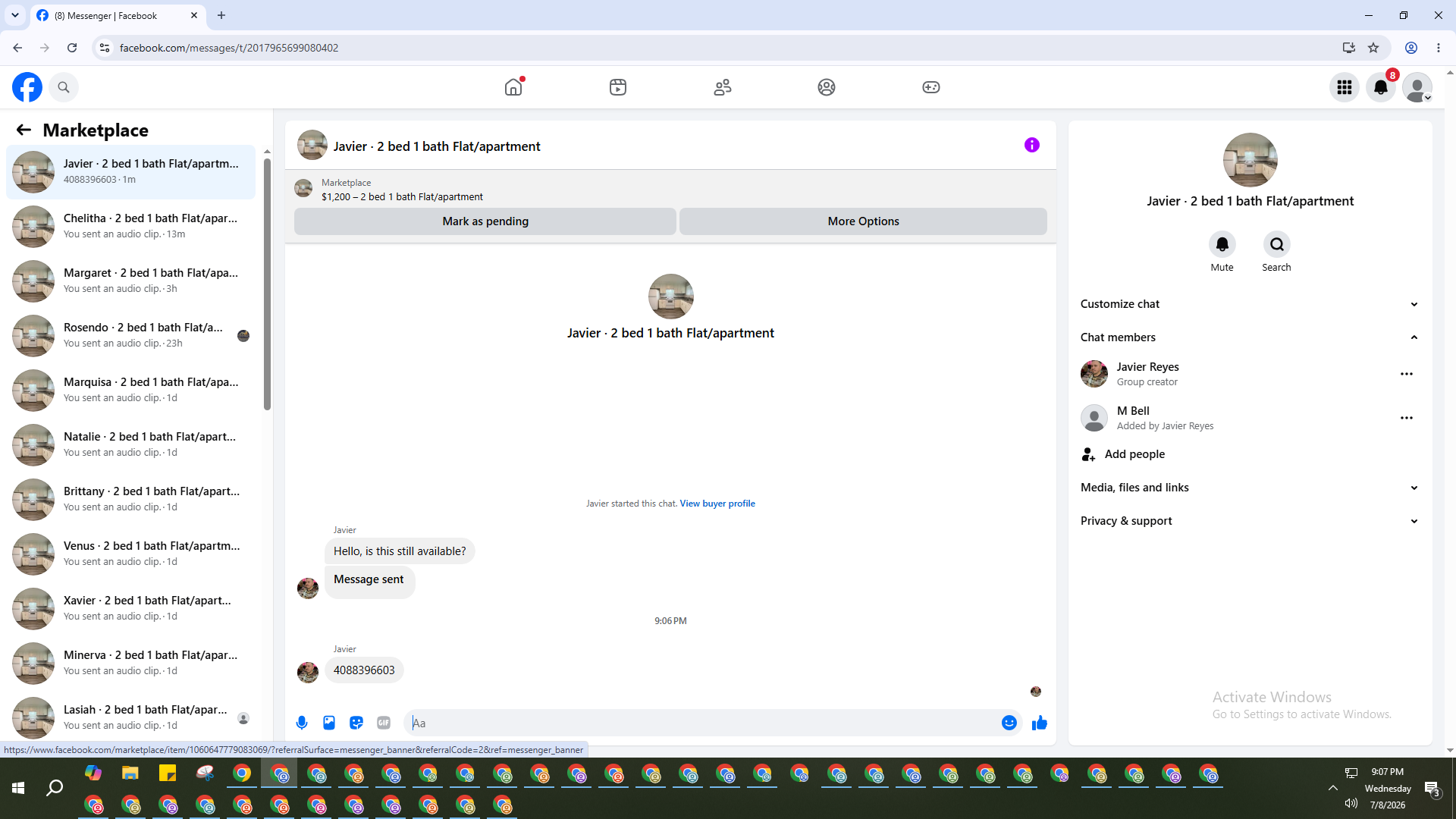Screen dimensions: 1456x819
Task: Open the Marquisa conversation
Action: [130, 391]
